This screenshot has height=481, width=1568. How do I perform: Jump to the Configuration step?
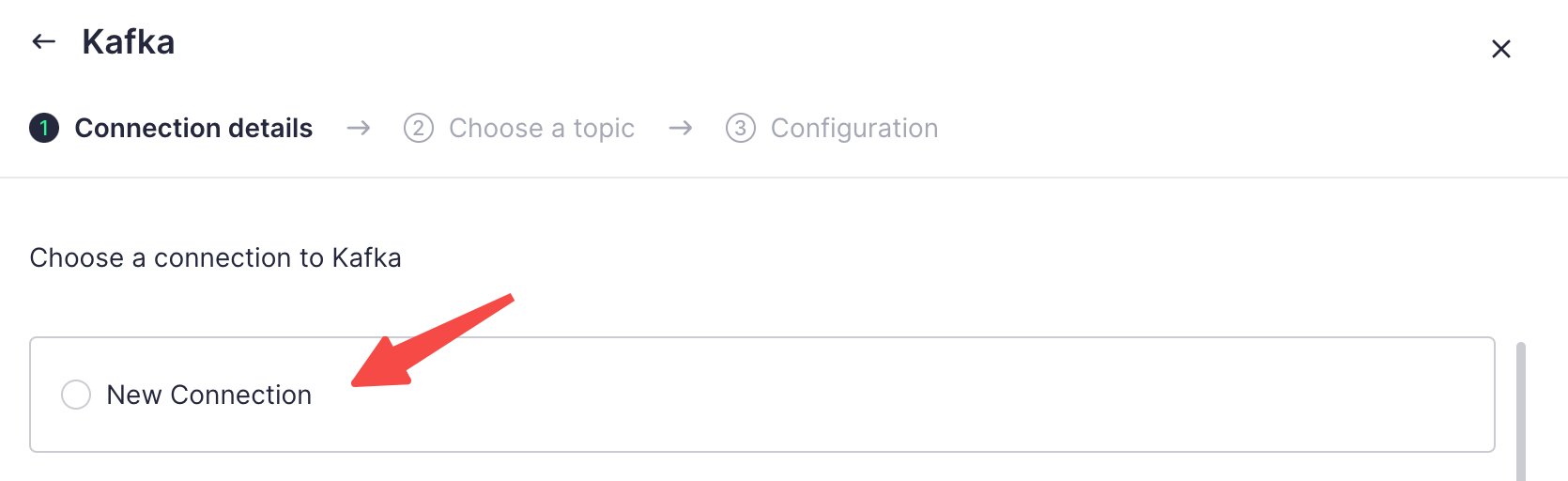[x=854, y=128]
